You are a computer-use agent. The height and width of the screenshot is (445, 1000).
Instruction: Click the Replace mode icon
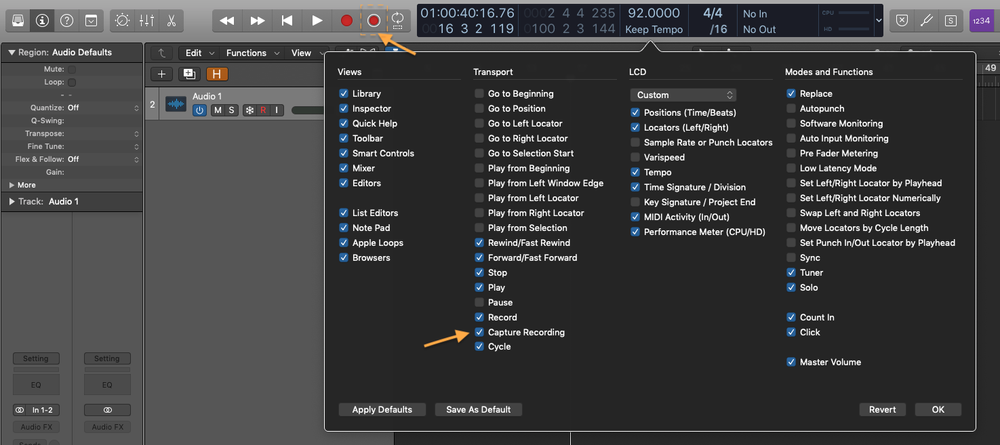901,20
